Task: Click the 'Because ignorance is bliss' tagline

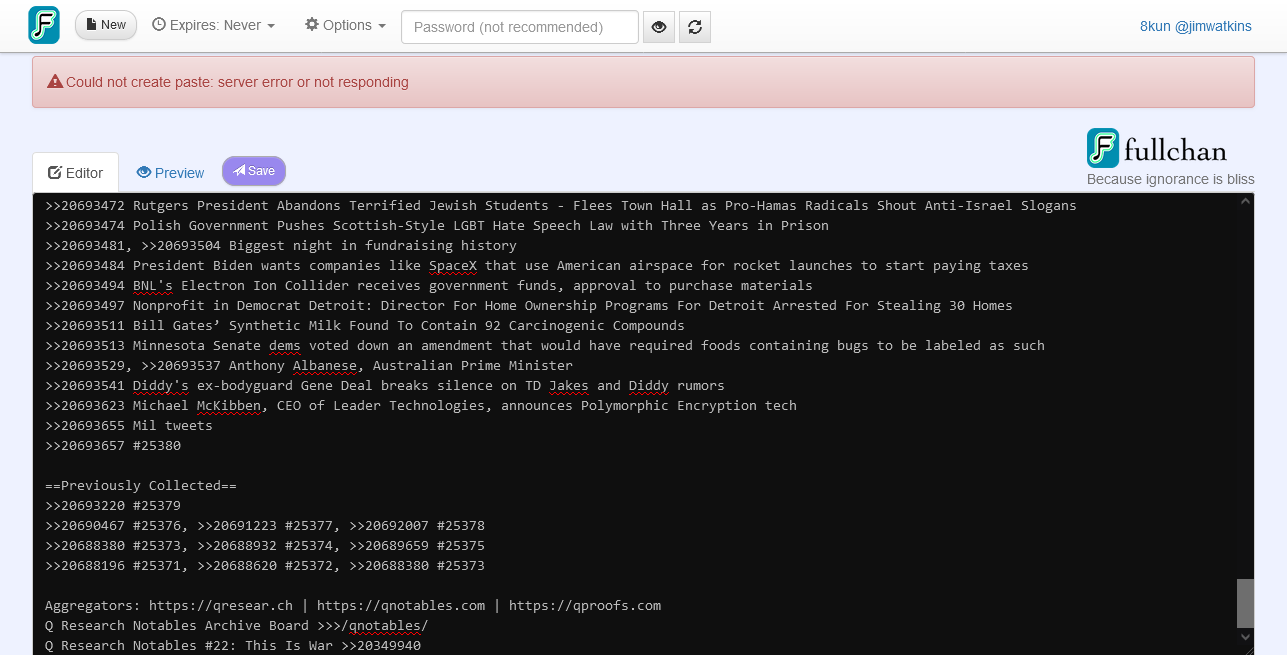Action: (1171, 179)
